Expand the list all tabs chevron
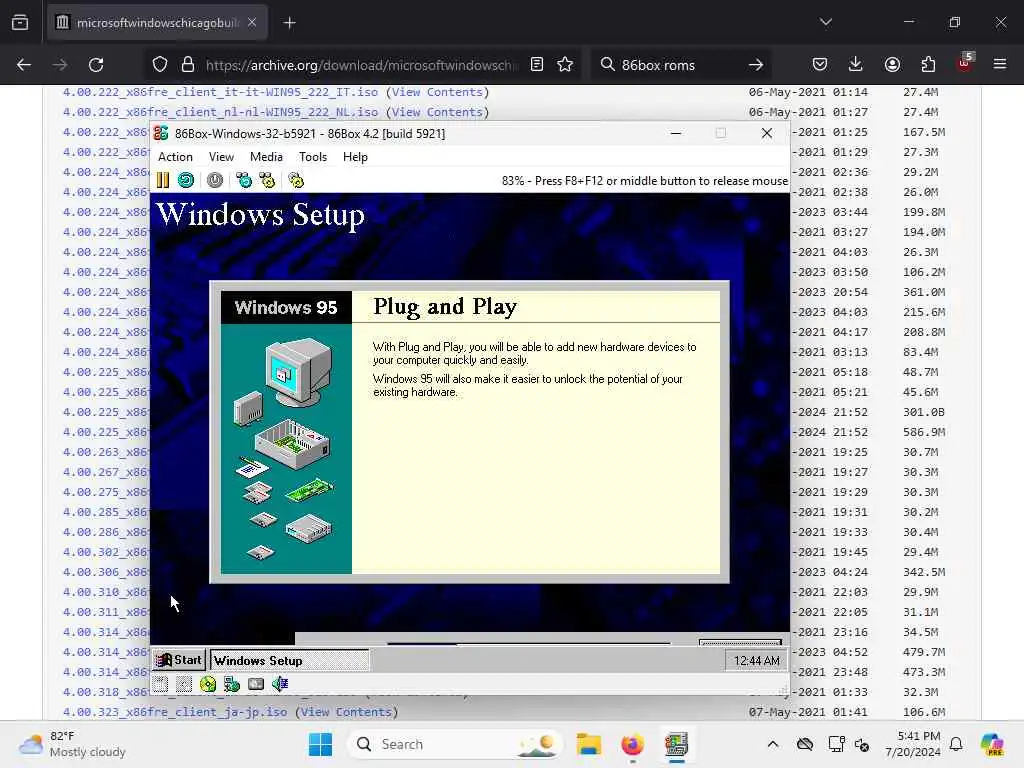The width and height of the screenshot is (1024, 768). [826, 22]
